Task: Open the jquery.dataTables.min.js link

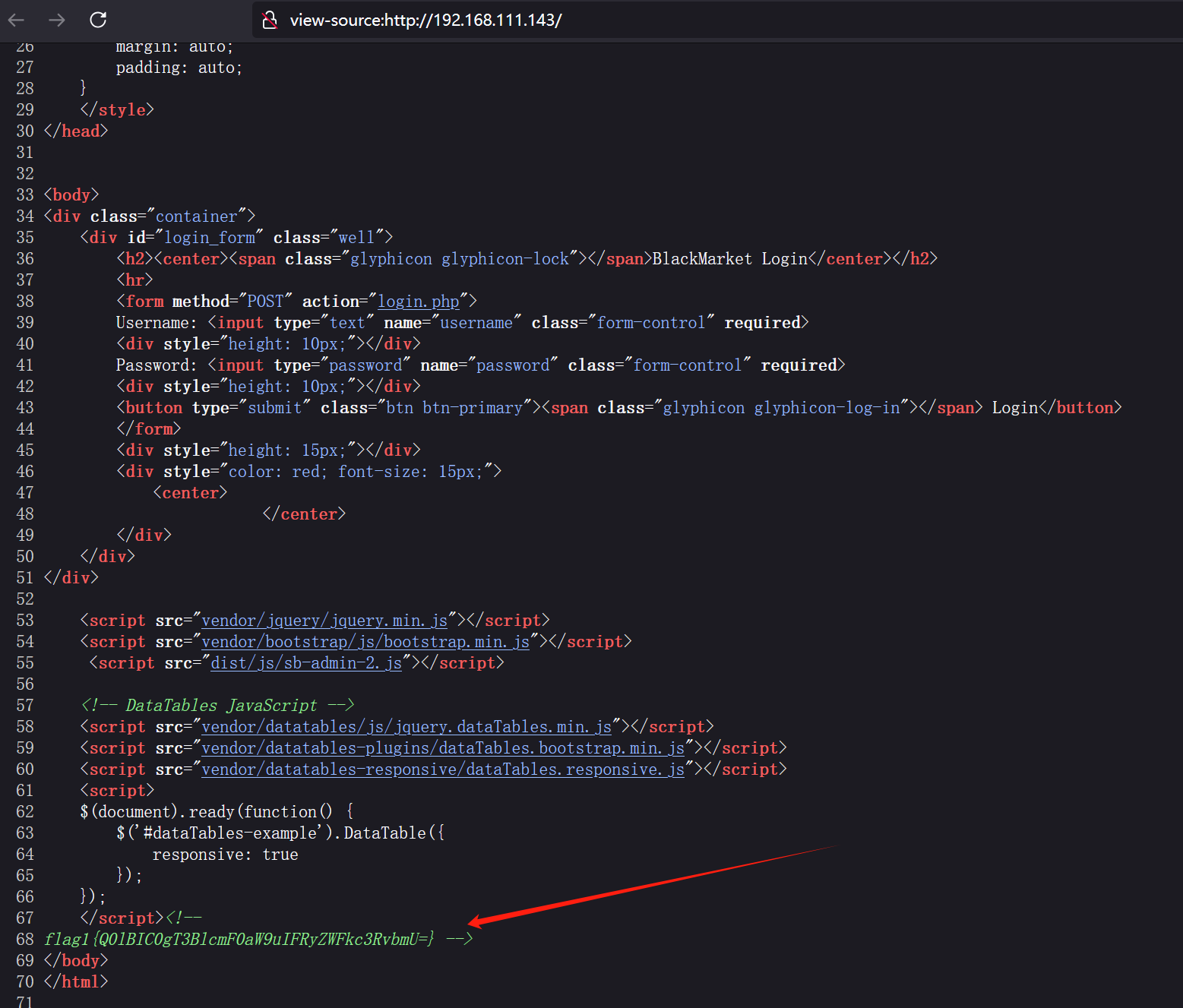Action: click(x=406, y=727)
